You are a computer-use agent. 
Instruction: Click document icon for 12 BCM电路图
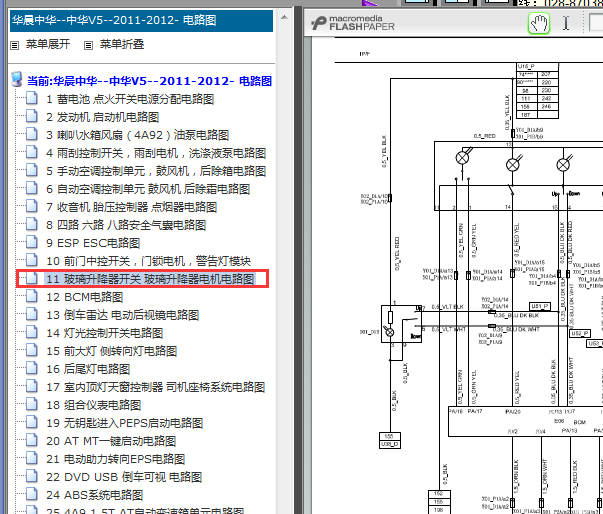[32, 296]
